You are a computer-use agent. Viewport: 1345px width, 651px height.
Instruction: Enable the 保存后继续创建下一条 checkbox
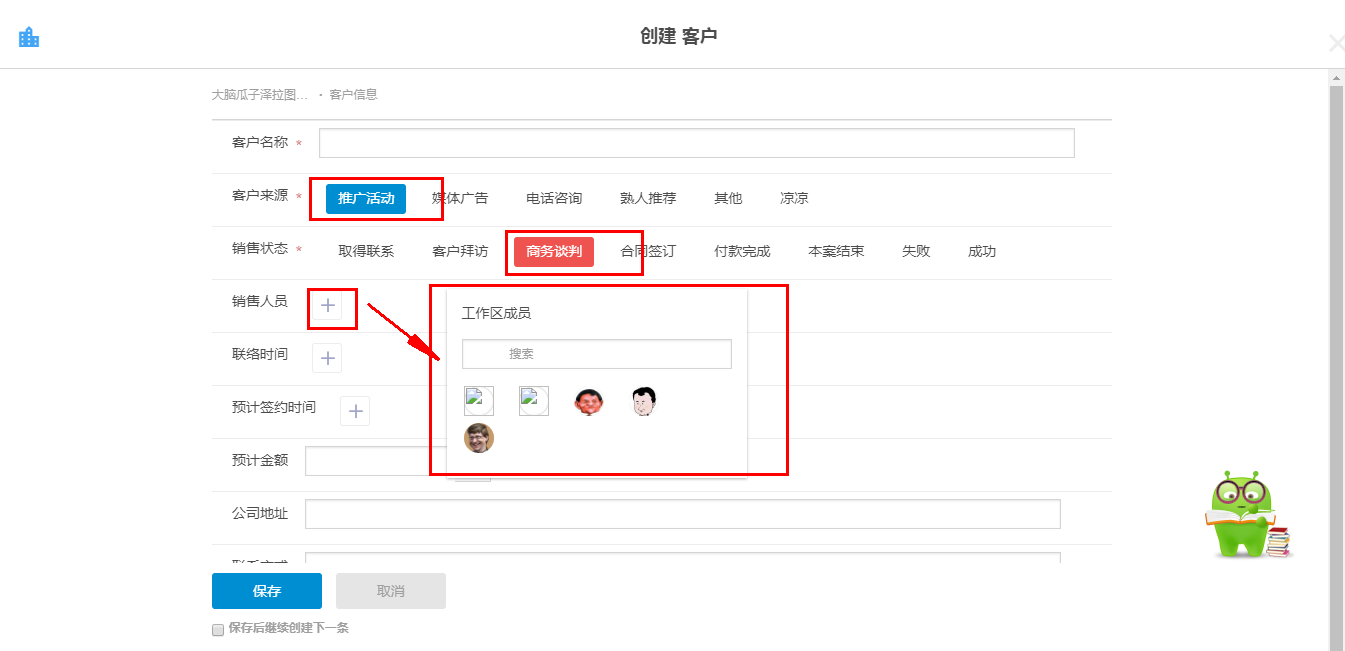point(218,630)
